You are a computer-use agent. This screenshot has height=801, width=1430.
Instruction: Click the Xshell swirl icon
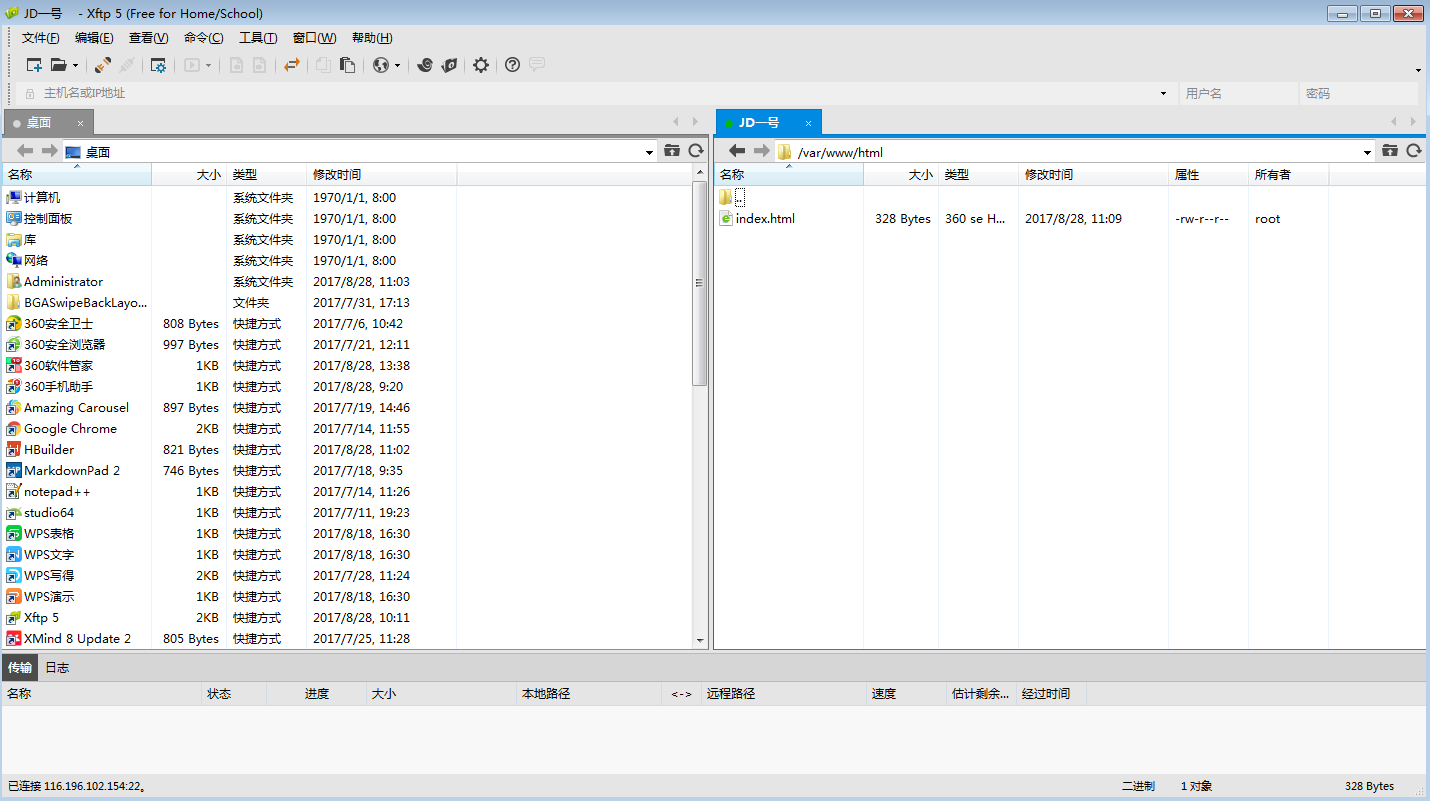pyautogui.click(x=425, y=65)
